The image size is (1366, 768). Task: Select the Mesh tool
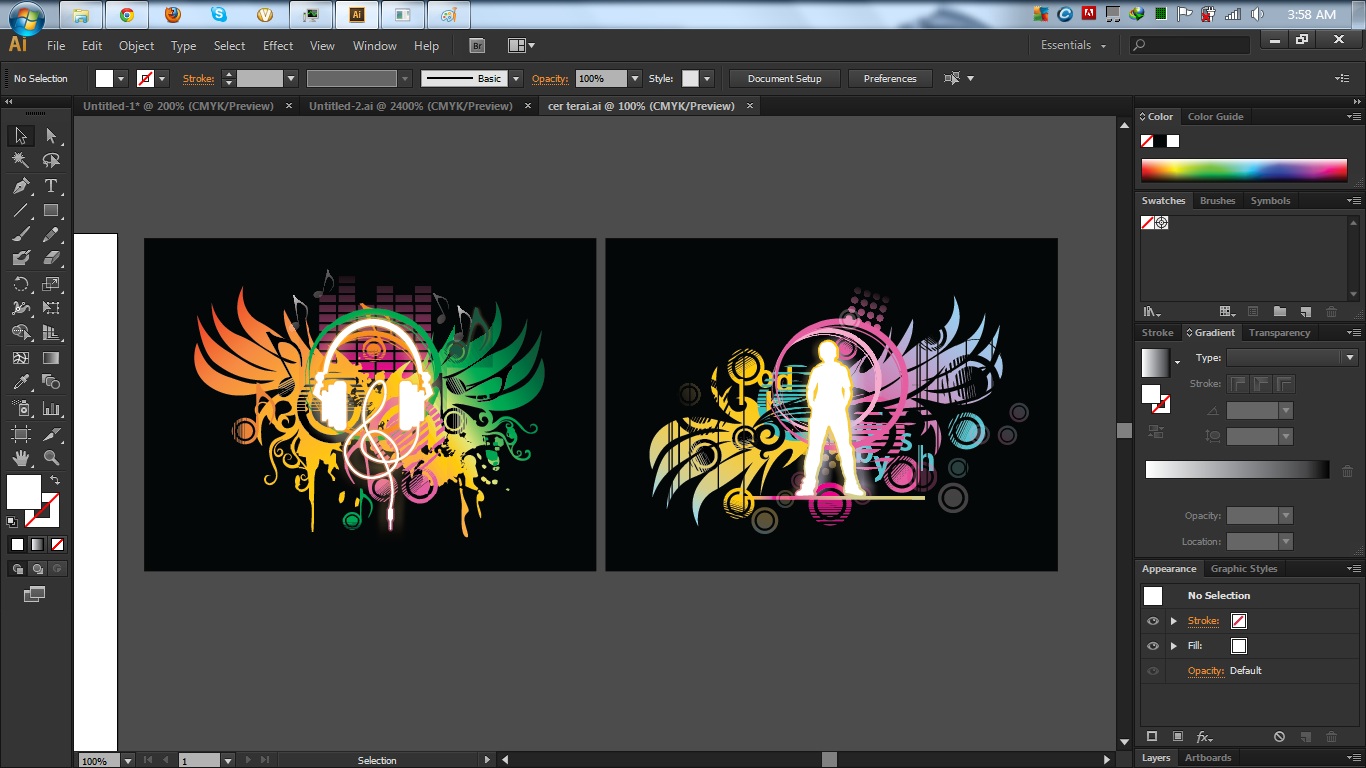[x=20, y=358]
